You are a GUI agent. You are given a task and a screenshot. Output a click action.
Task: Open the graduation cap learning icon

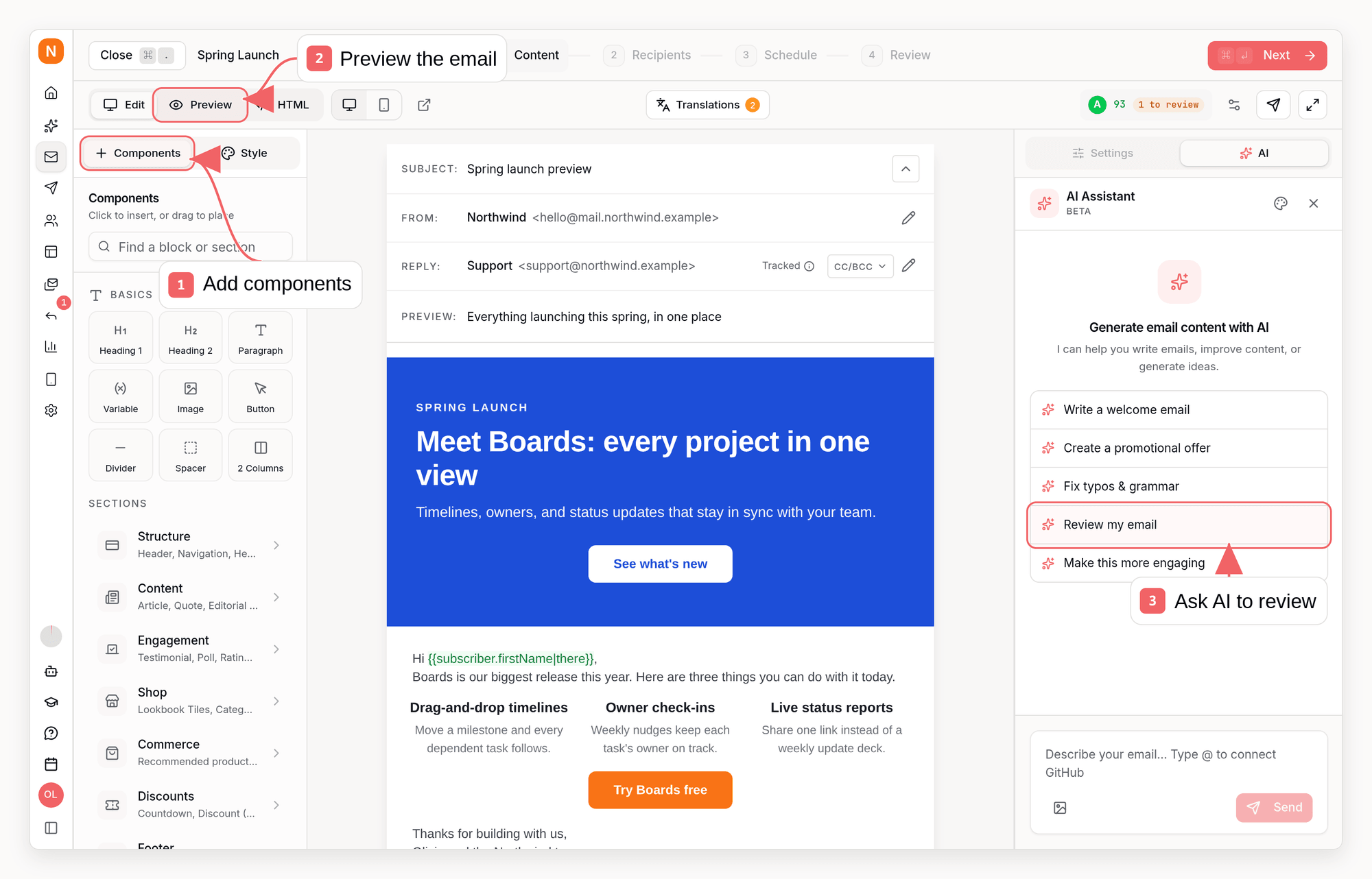click(51, 702)
